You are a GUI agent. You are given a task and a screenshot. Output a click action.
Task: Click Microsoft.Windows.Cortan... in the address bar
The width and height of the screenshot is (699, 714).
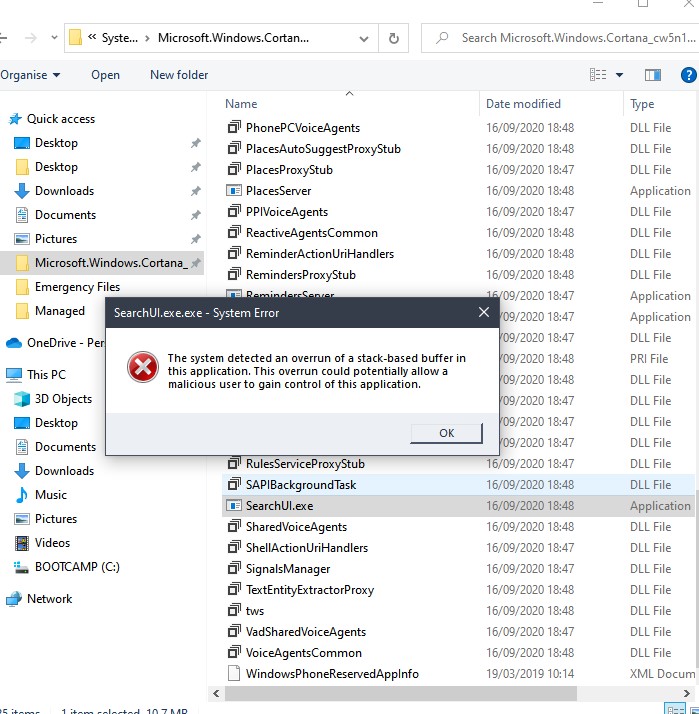(x=233, y=38)
